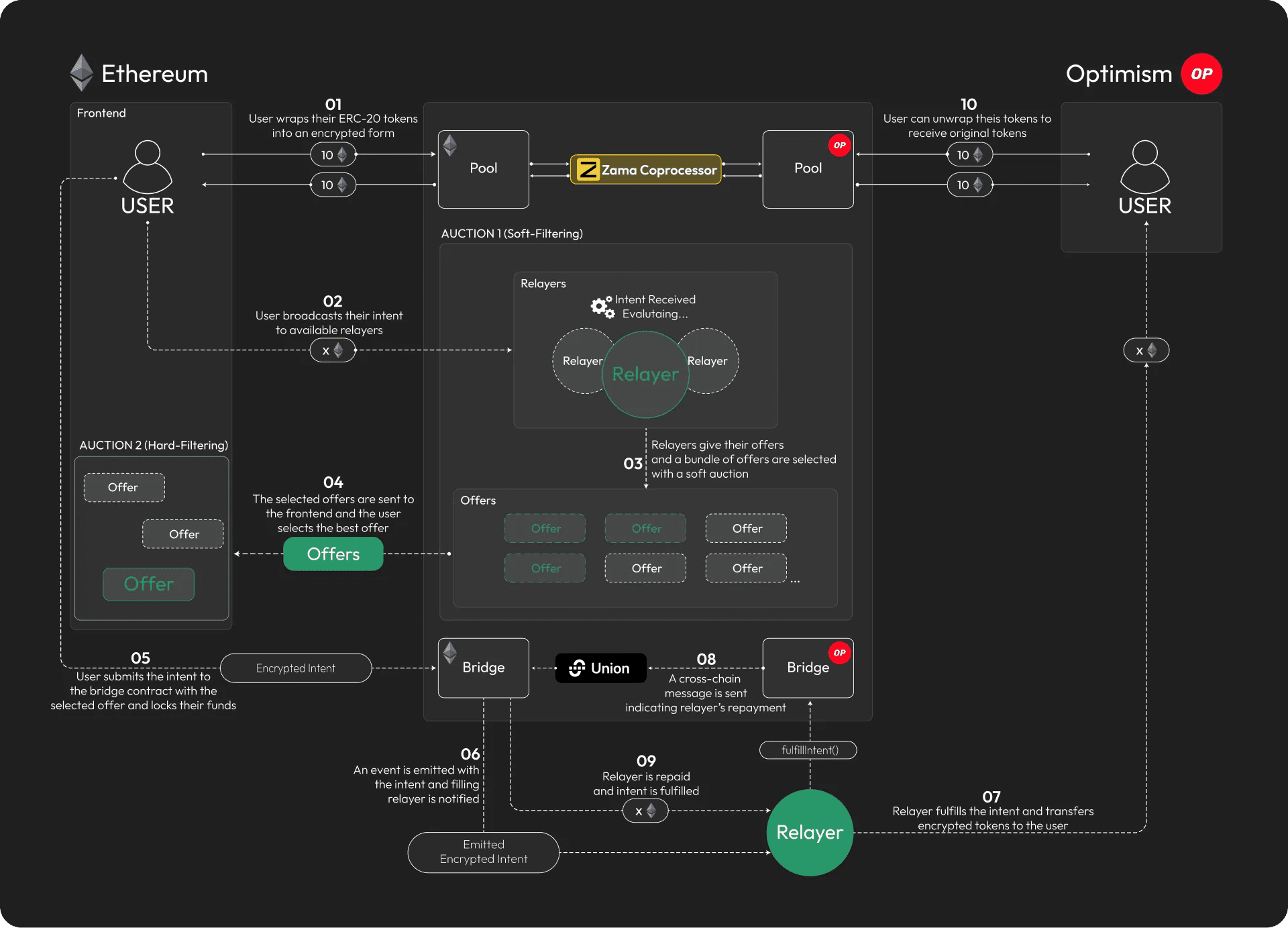Click the red OP Optimism logo in the header
Viewport: 1288px width, 928px height.
tap(1201, 74)
